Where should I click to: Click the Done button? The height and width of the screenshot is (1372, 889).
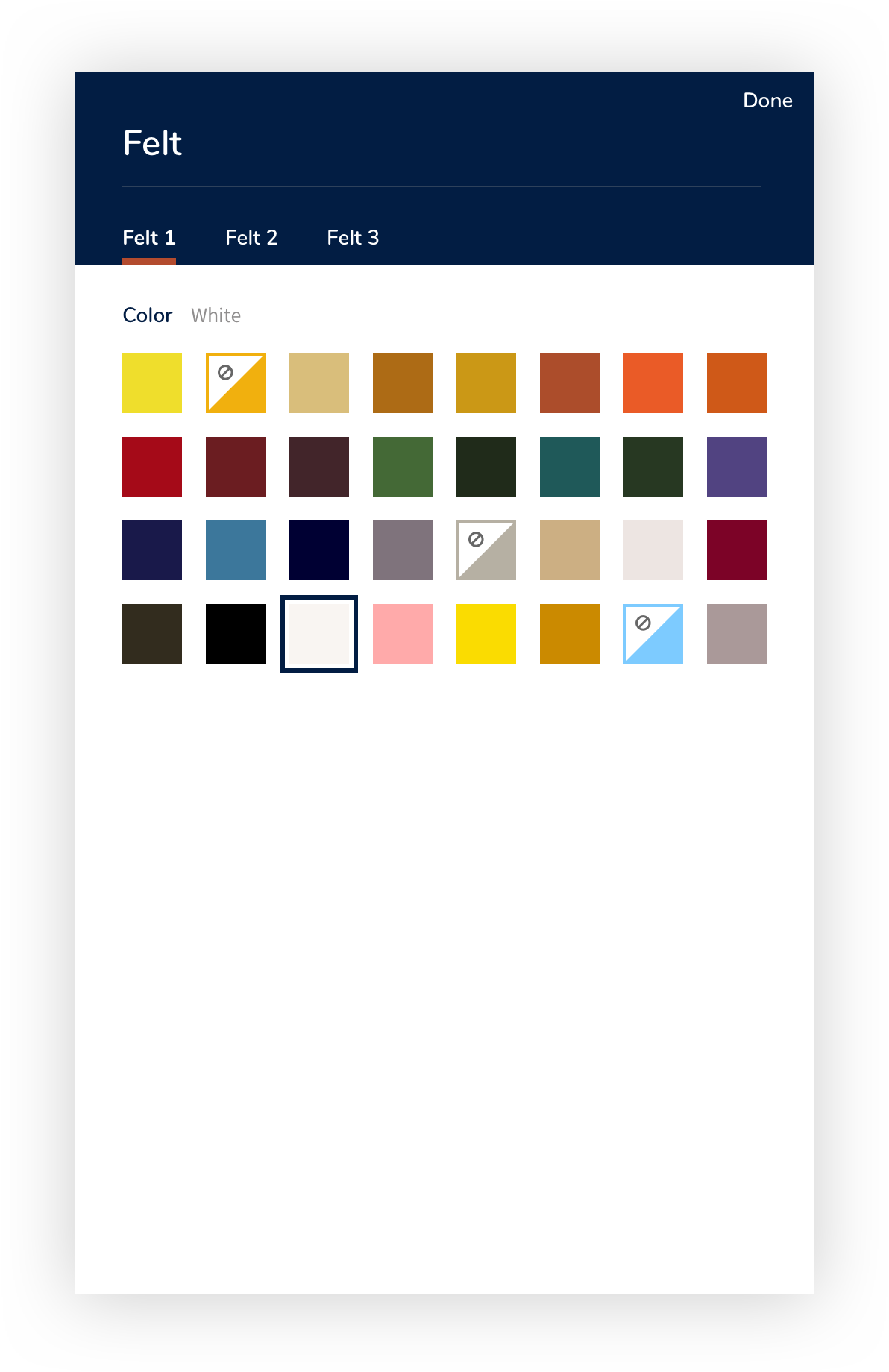pos(767,101)
